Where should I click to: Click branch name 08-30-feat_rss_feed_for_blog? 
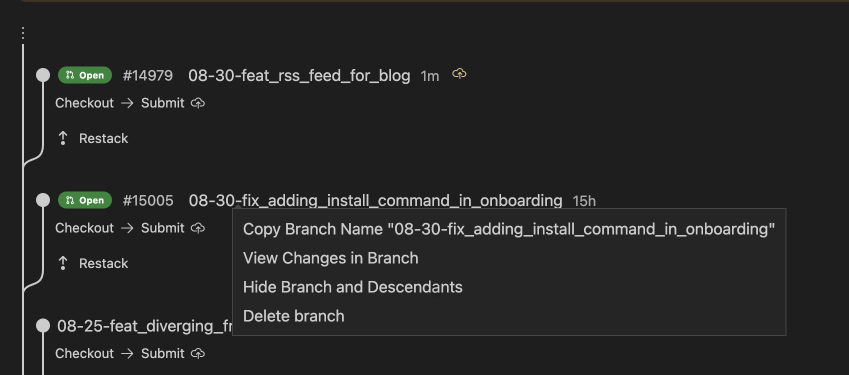(299, 76)
